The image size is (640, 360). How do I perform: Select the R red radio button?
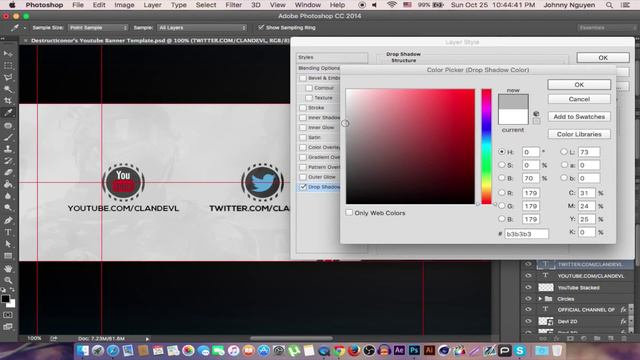[x=502, y=193]
